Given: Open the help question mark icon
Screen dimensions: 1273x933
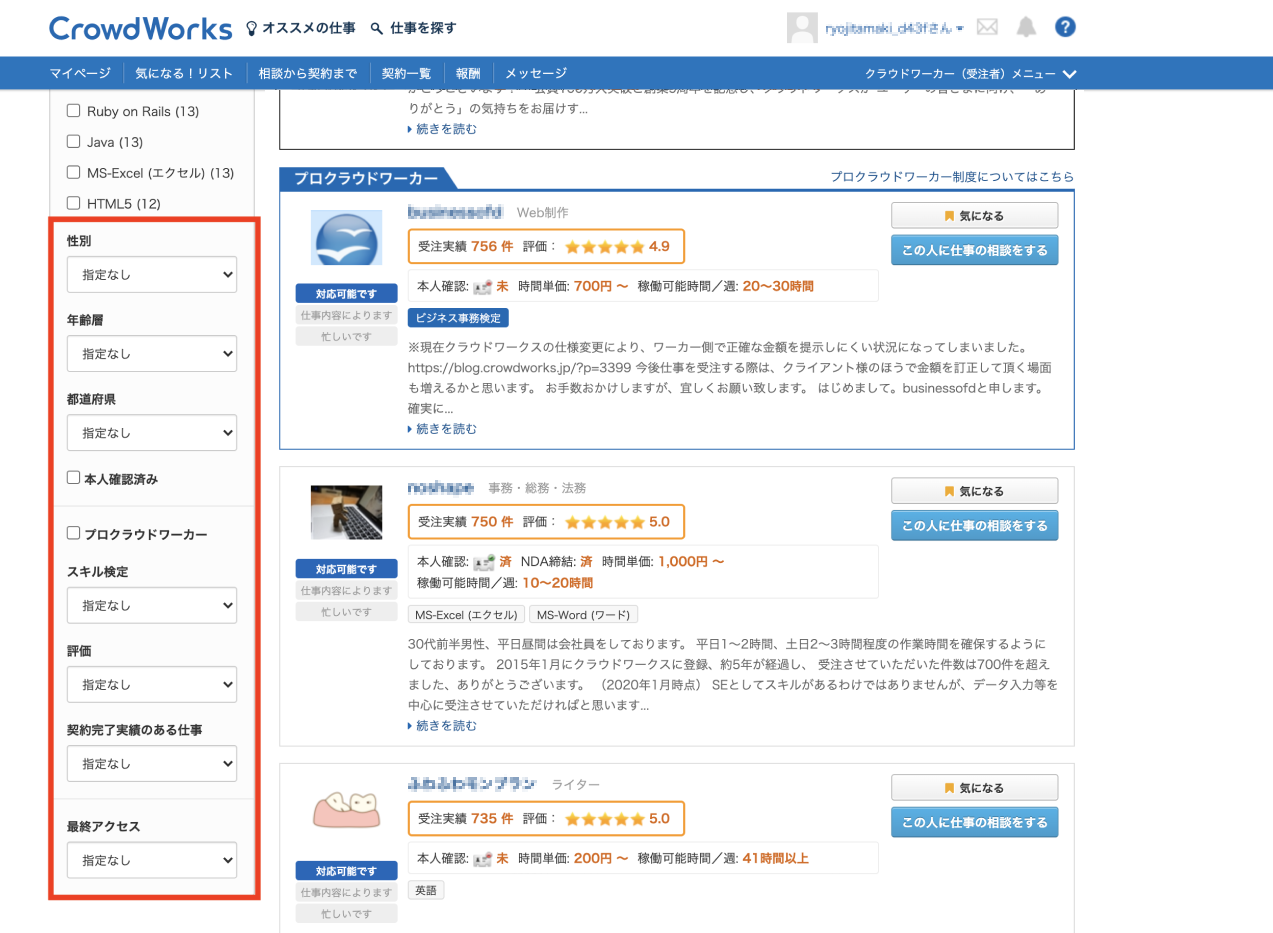Looking at the screenshot, I should click(1065, 27).
